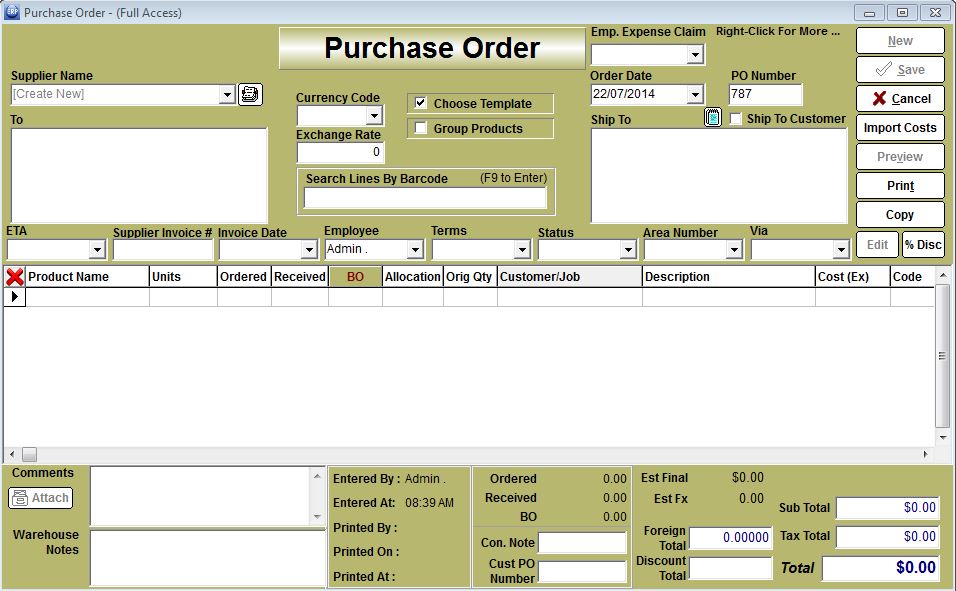Click the BO column header

pos(355,277)
